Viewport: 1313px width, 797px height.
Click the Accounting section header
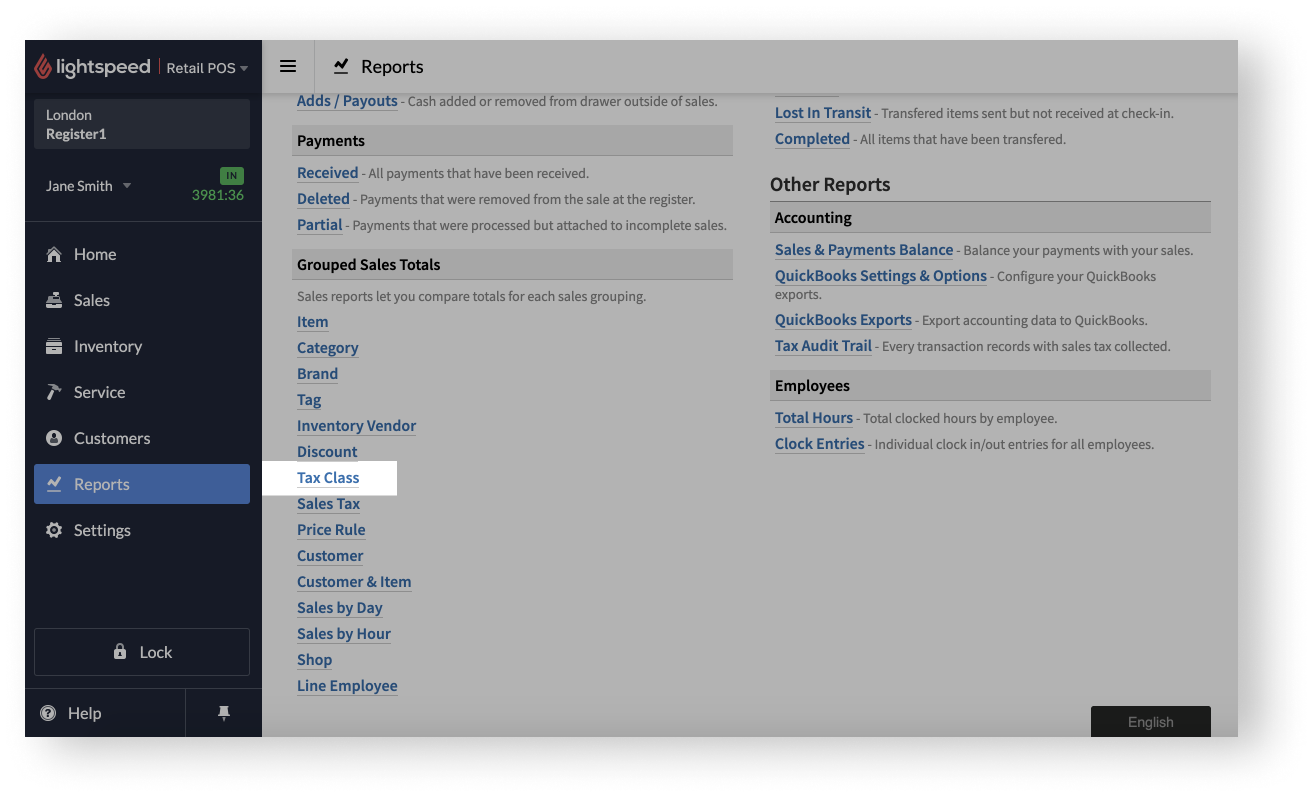[x=990, y=218]
